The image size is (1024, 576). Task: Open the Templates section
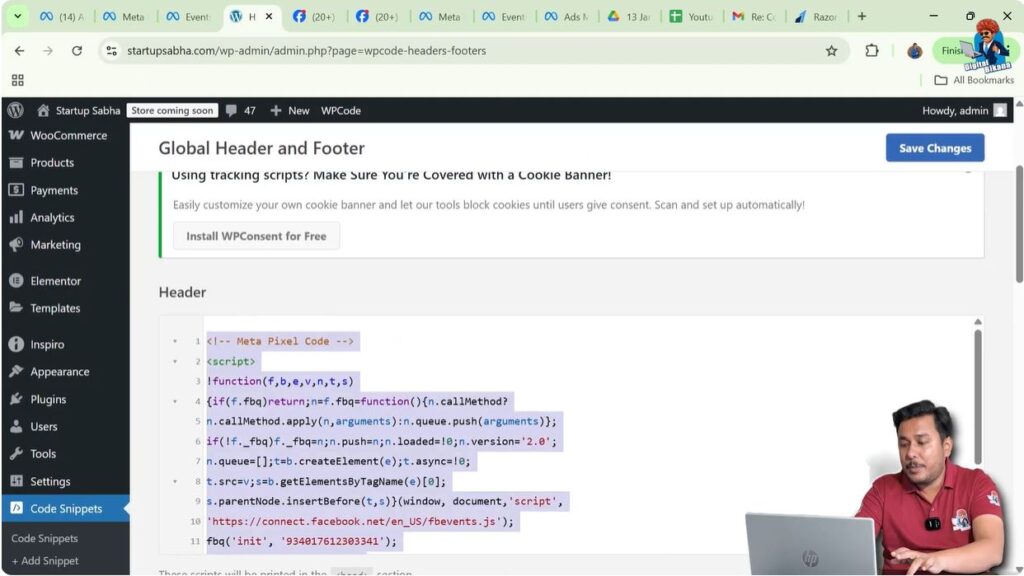pos(53,308)
